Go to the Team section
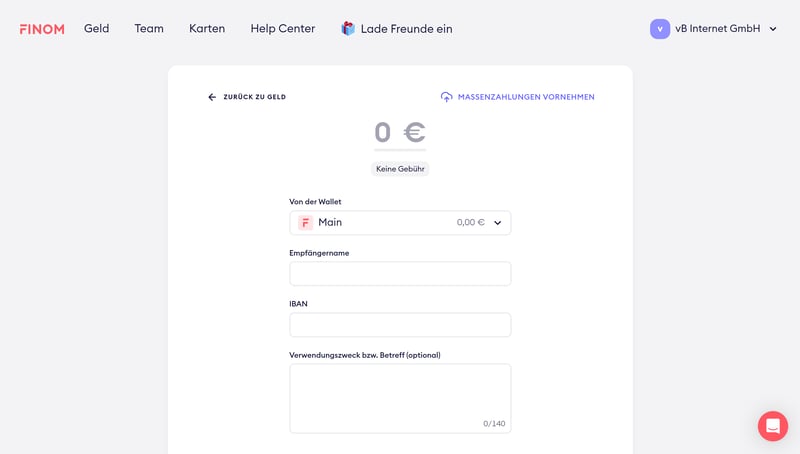This screenshot has height=454, width=800. coord(149,29)
